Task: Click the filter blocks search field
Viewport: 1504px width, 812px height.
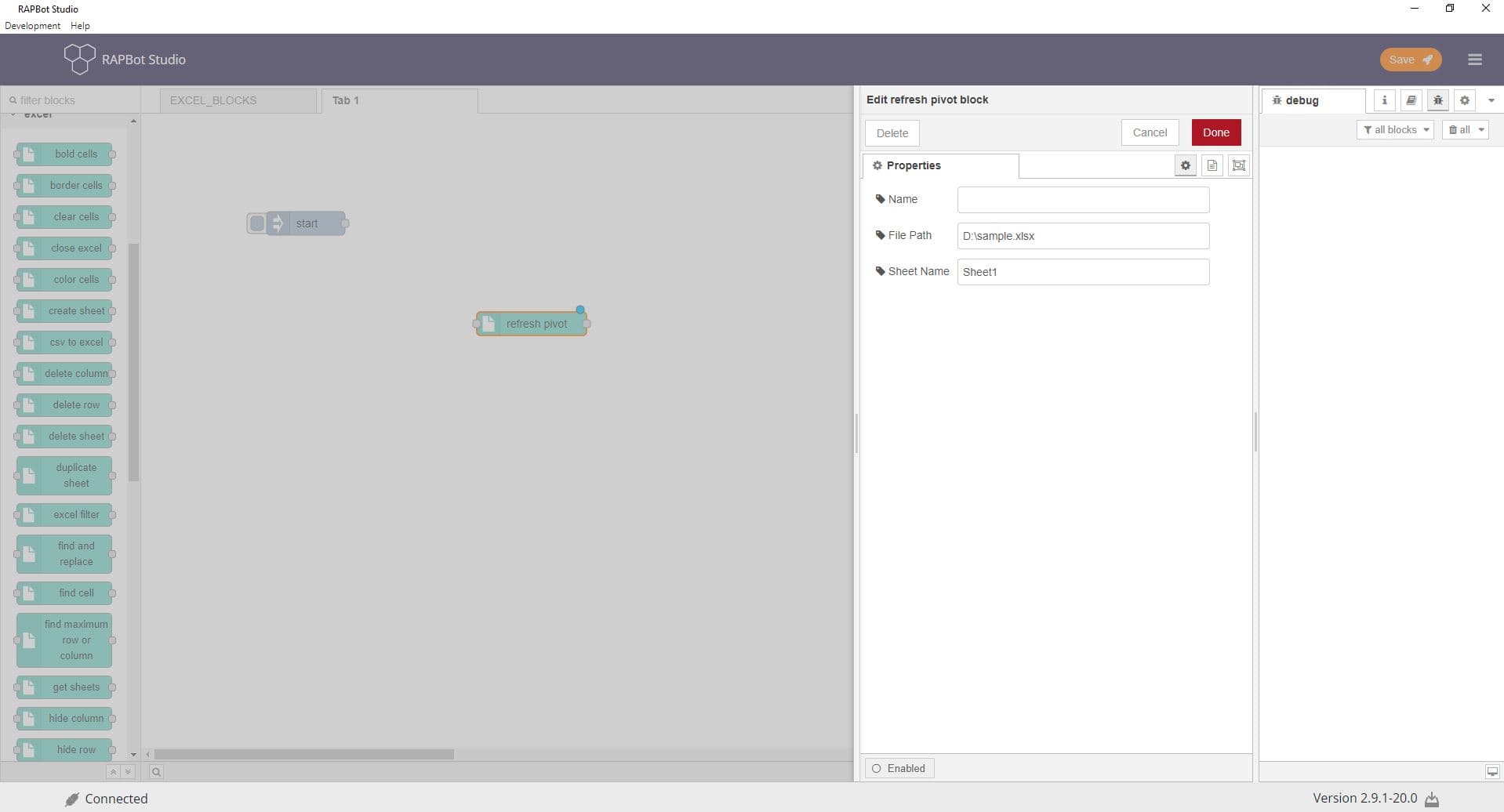Action: (x=71, y=100)
